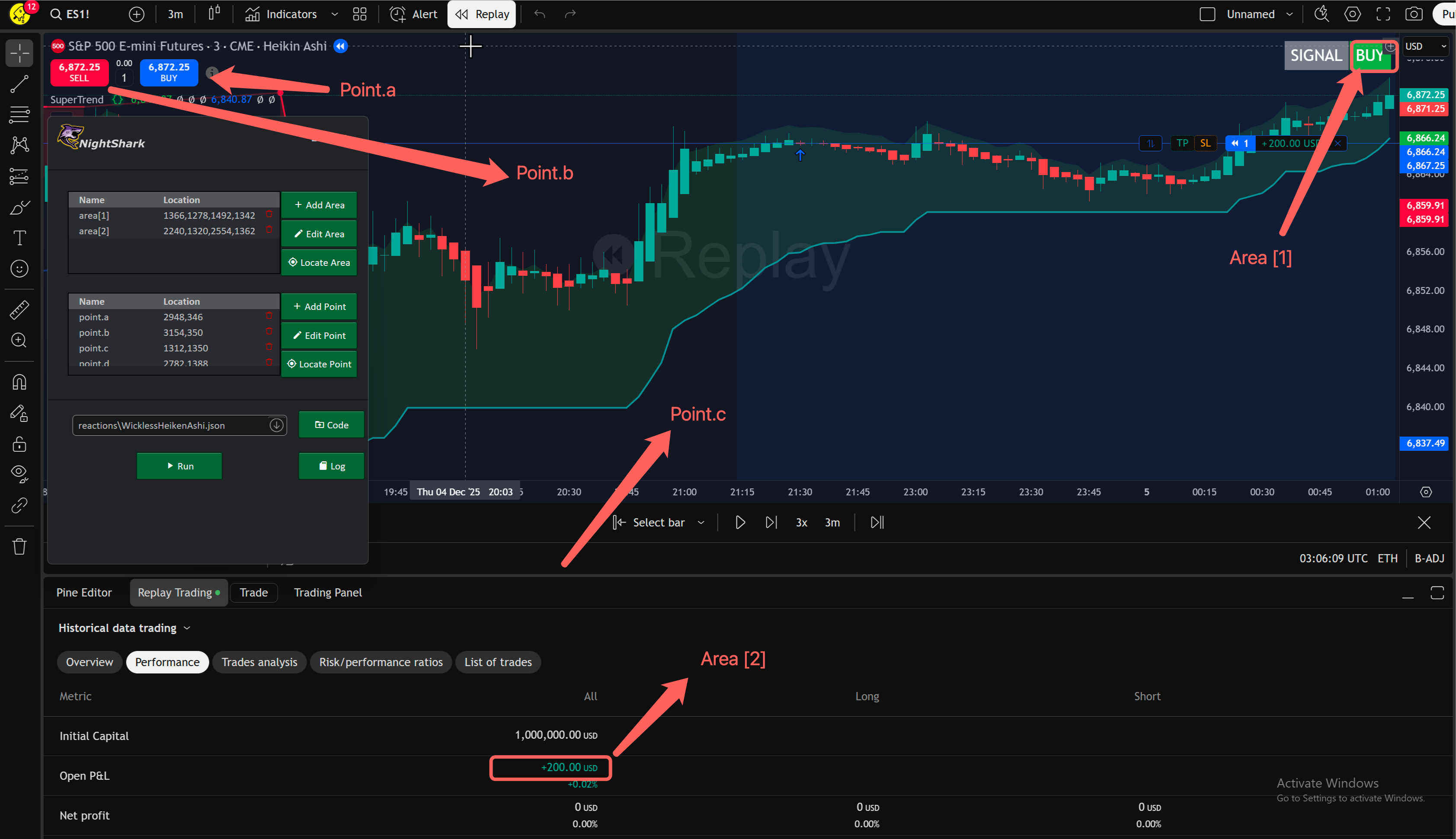Select the Text drawing tool

19,237
